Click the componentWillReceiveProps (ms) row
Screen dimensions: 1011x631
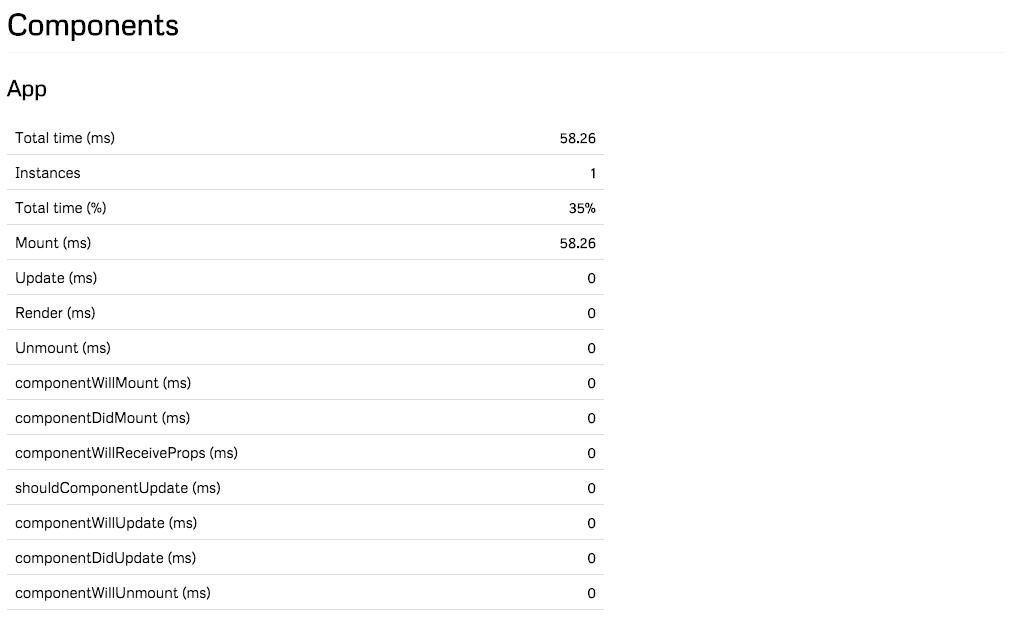[x=305, y=452]
